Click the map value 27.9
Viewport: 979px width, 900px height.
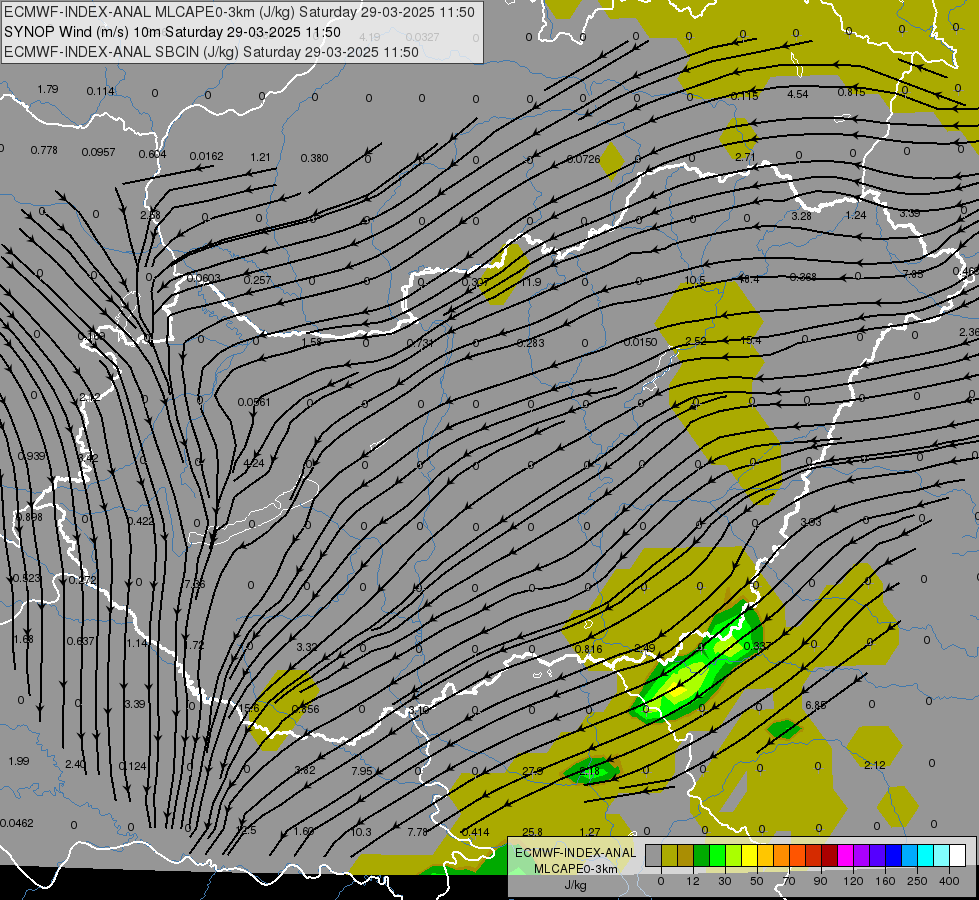[x=533, y=771]
